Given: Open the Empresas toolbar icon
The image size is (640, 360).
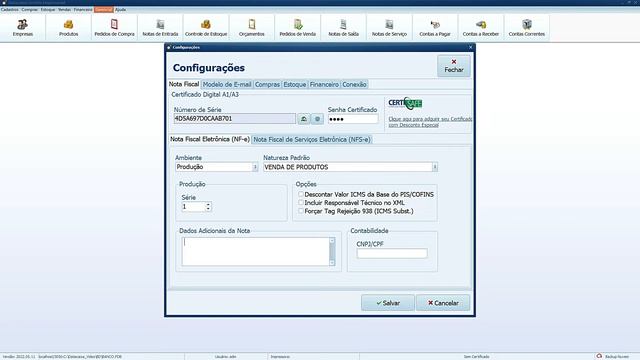Looking at the screenshot, I should (x=23, y=28).
